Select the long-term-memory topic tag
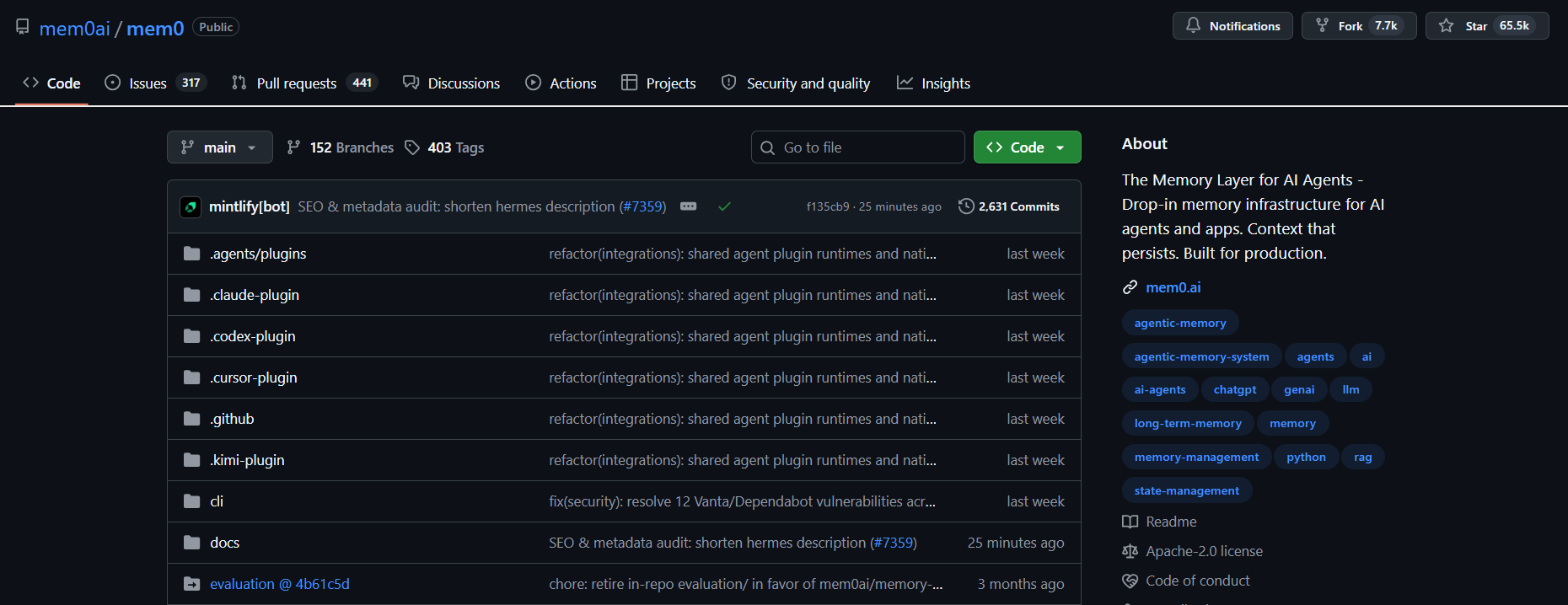Image resolution: width=1568 pixels, height=605 pixels. pos(1188,423)
